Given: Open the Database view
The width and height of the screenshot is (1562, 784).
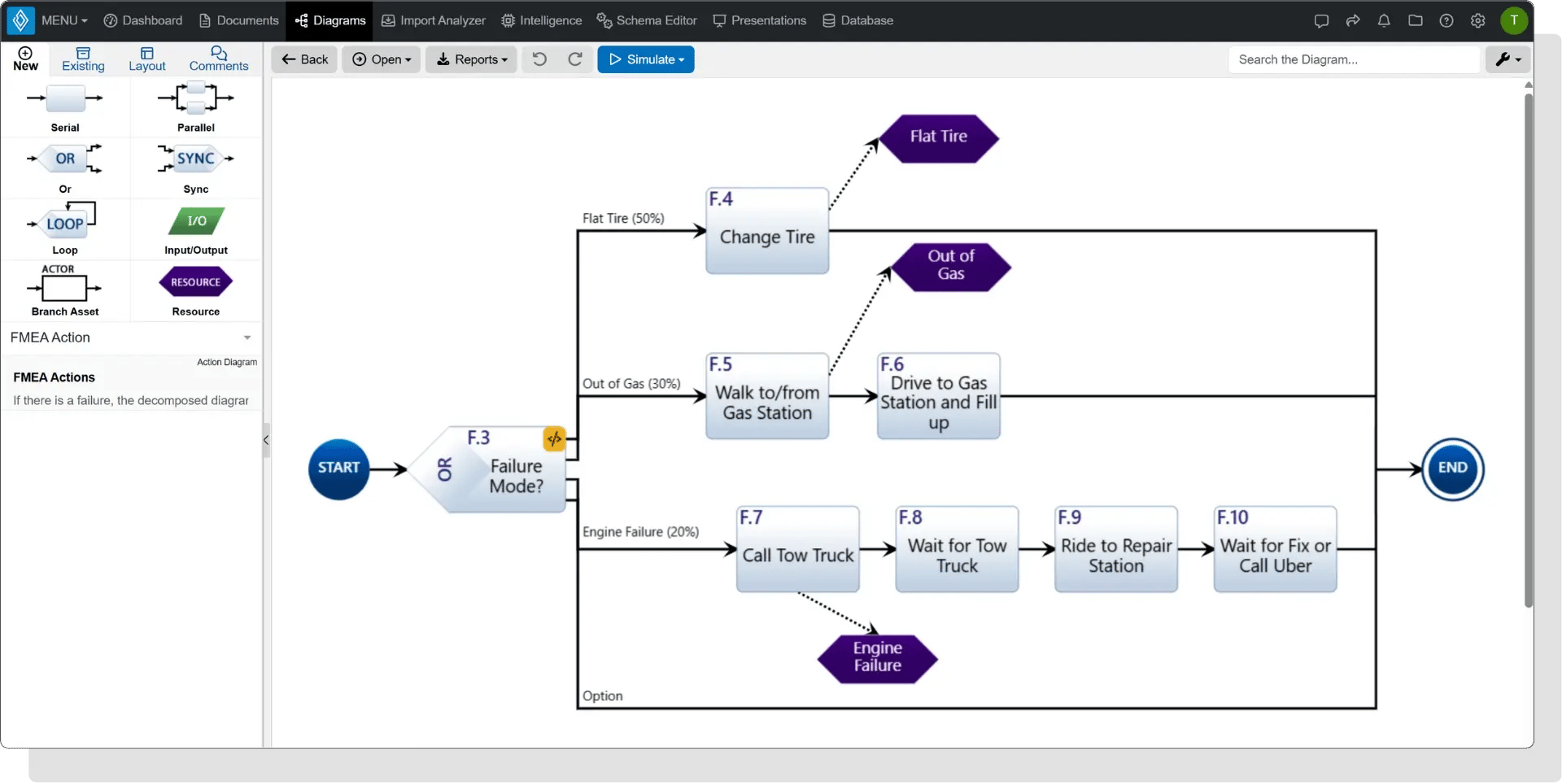Looking at the screenshot, I should 857,20.
